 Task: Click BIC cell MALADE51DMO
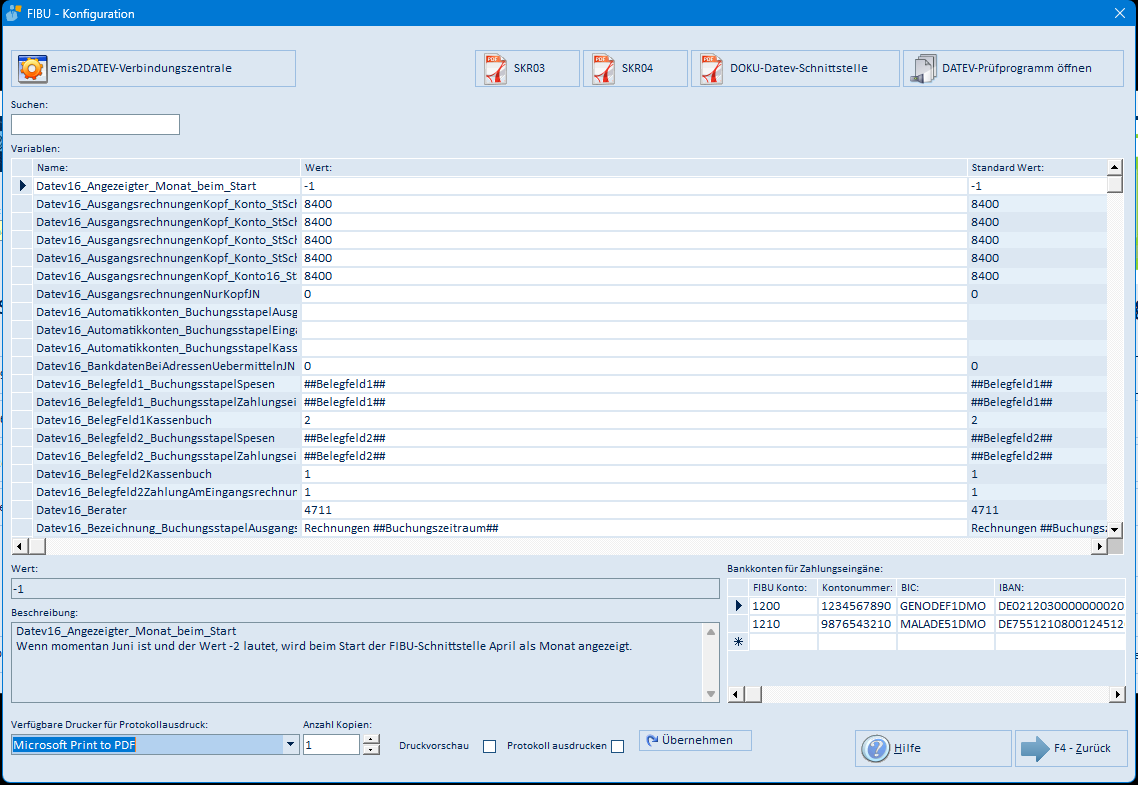tap(946, 624)
